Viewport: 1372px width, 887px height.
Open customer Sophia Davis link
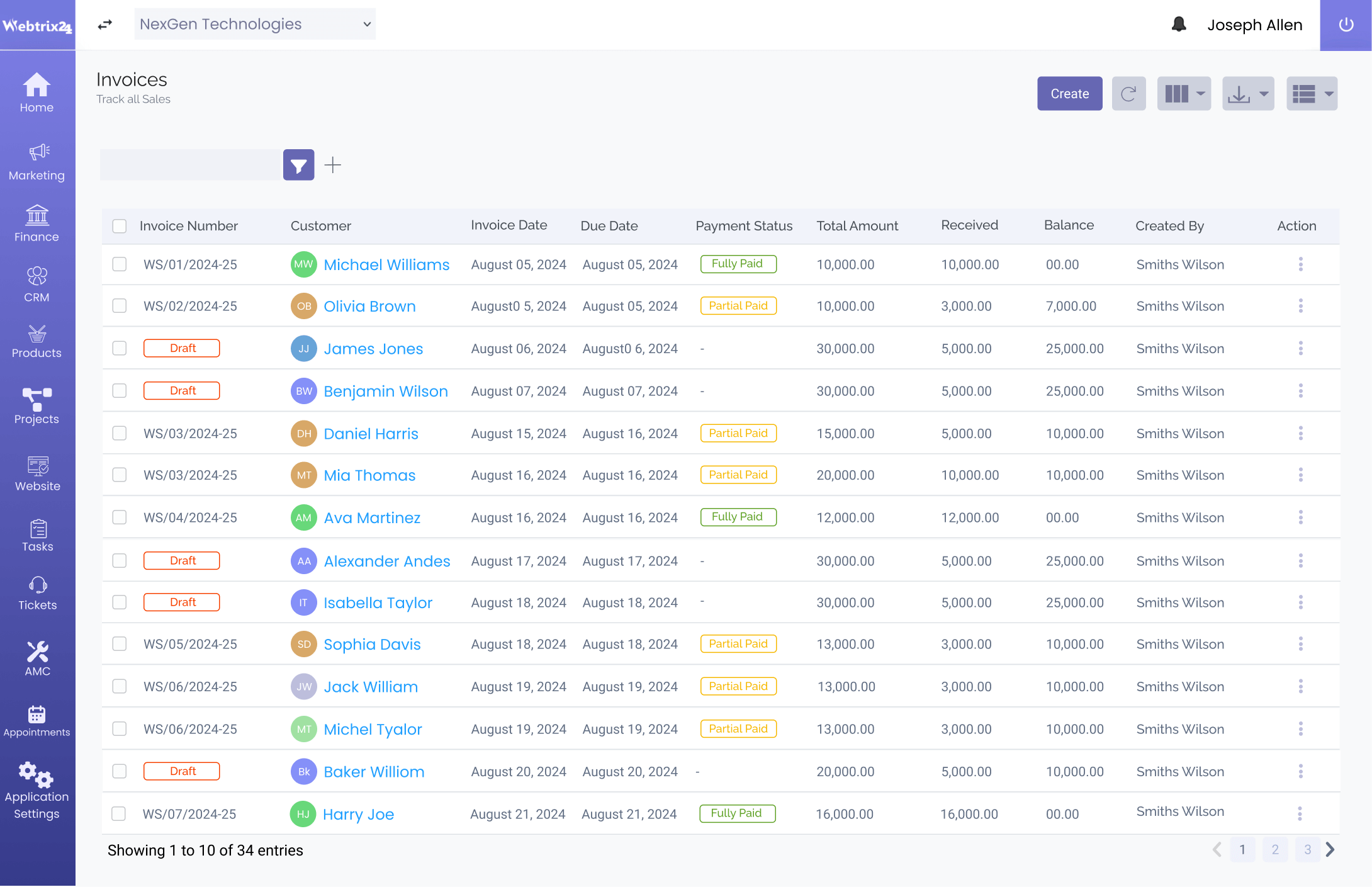[372, 644]
